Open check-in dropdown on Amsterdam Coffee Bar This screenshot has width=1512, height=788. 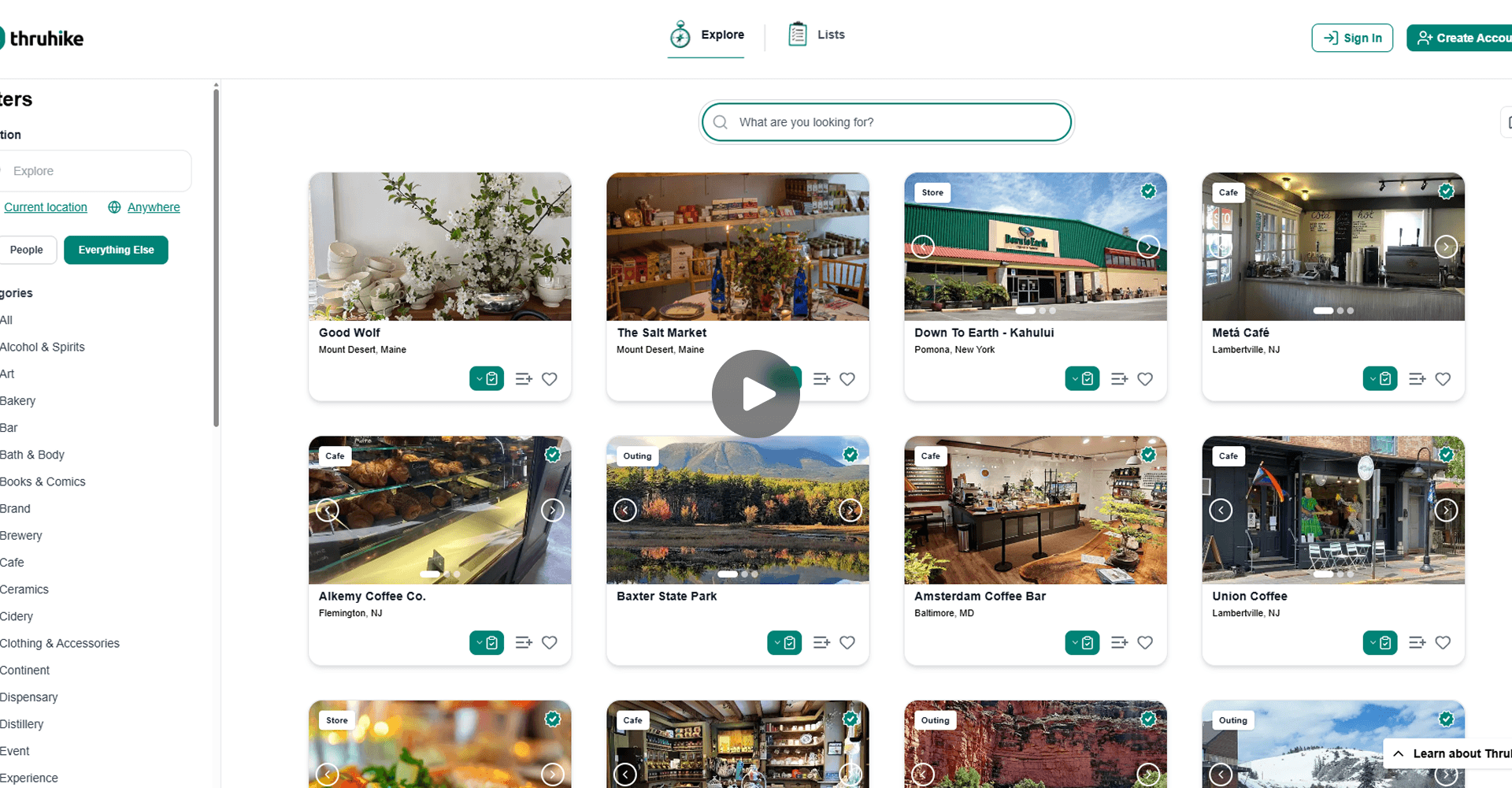[1082, 643]
